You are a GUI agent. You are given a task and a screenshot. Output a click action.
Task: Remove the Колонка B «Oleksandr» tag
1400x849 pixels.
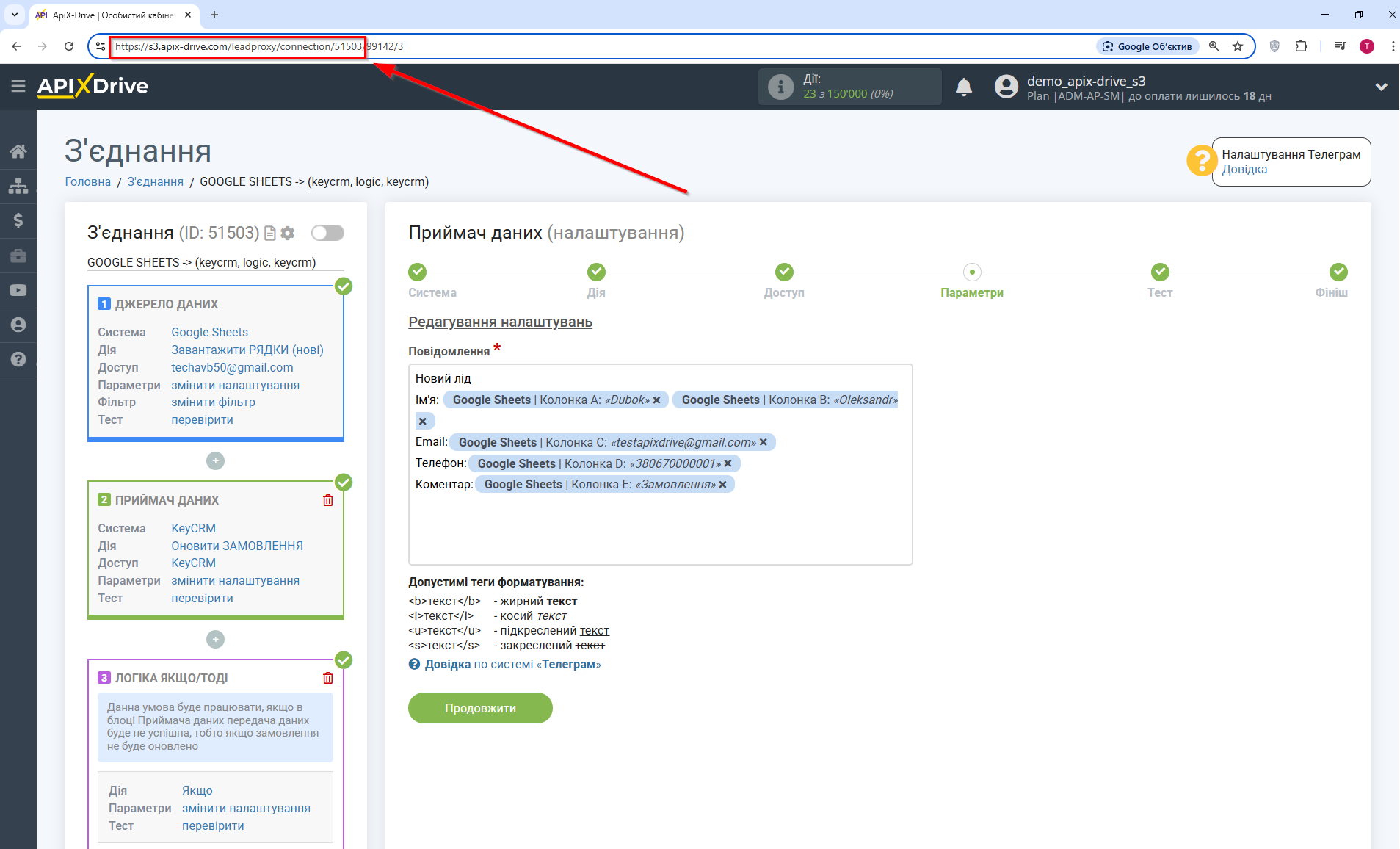(422, 422)
